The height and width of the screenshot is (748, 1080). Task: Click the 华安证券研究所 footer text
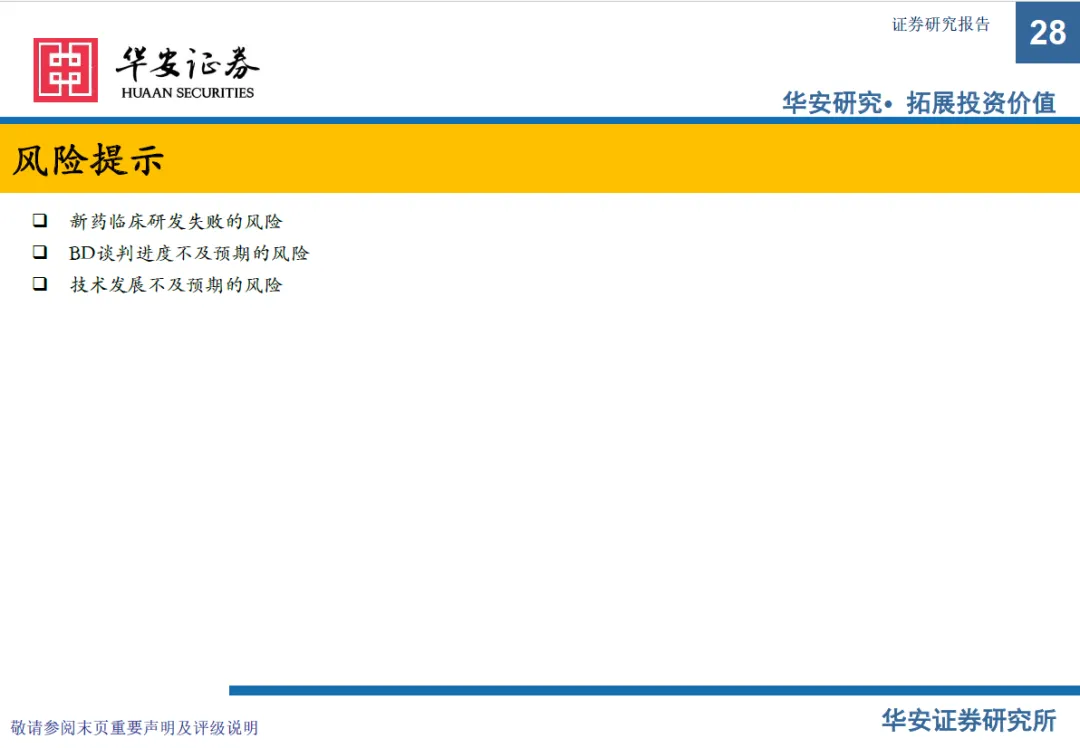point(968,720)
